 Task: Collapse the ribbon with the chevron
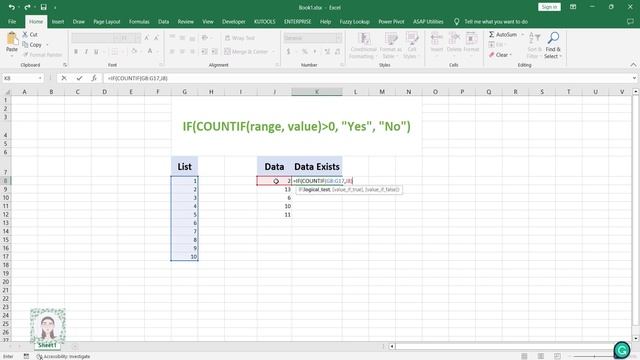tap(633, 65)
